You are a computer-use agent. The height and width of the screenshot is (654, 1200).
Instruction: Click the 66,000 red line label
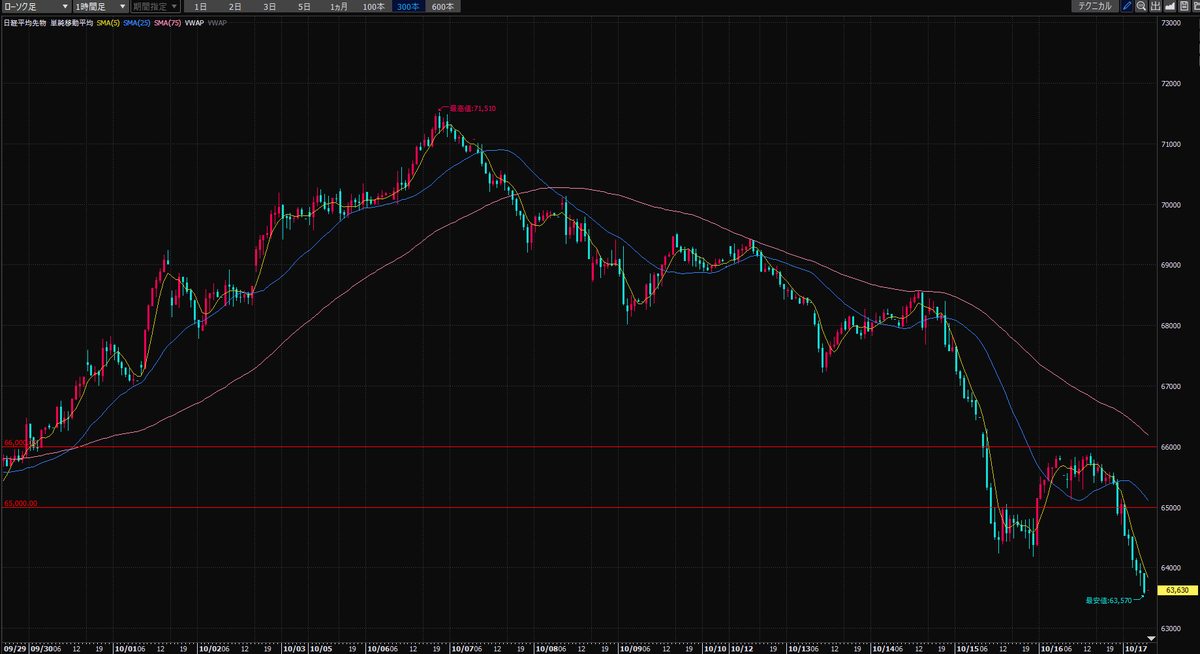pyautogui.click(x=19, y=442)
